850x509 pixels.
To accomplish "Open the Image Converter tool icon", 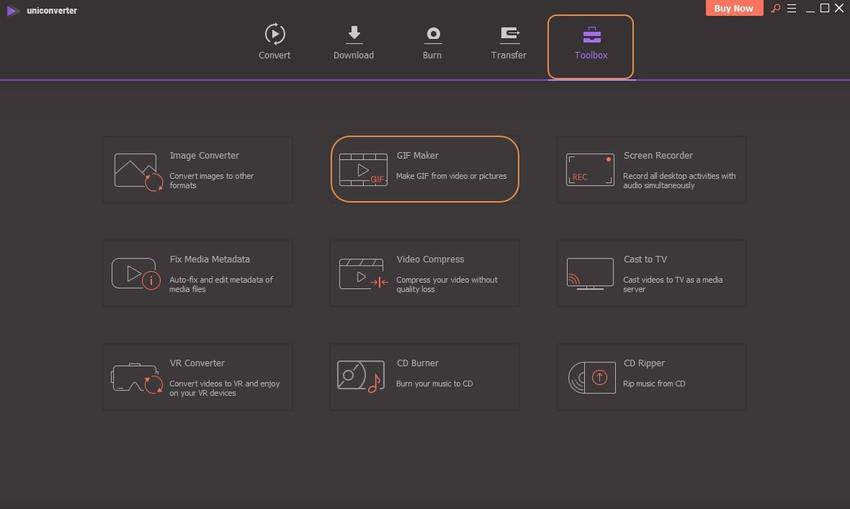I will (x=137, y=170).
